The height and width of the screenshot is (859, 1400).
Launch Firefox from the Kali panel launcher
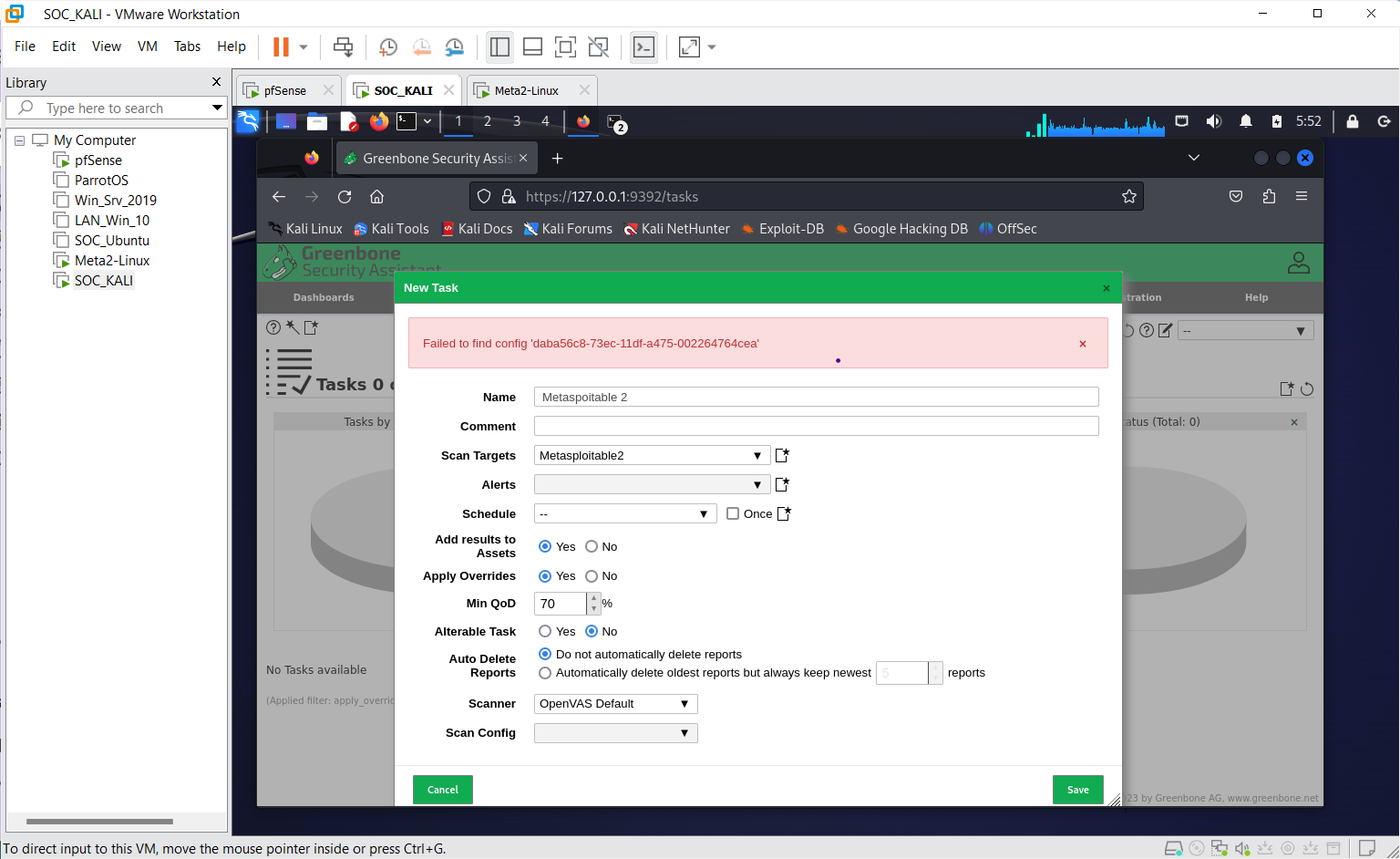coord(379,121)
